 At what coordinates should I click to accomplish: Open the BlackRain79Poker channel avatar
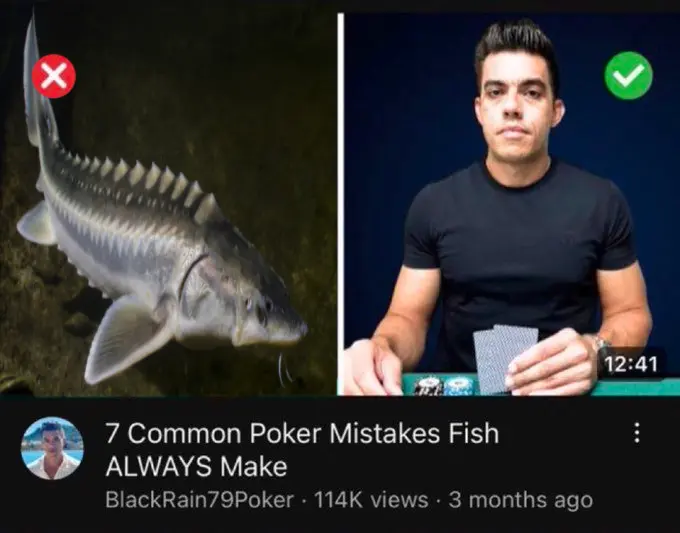[52, 448]
